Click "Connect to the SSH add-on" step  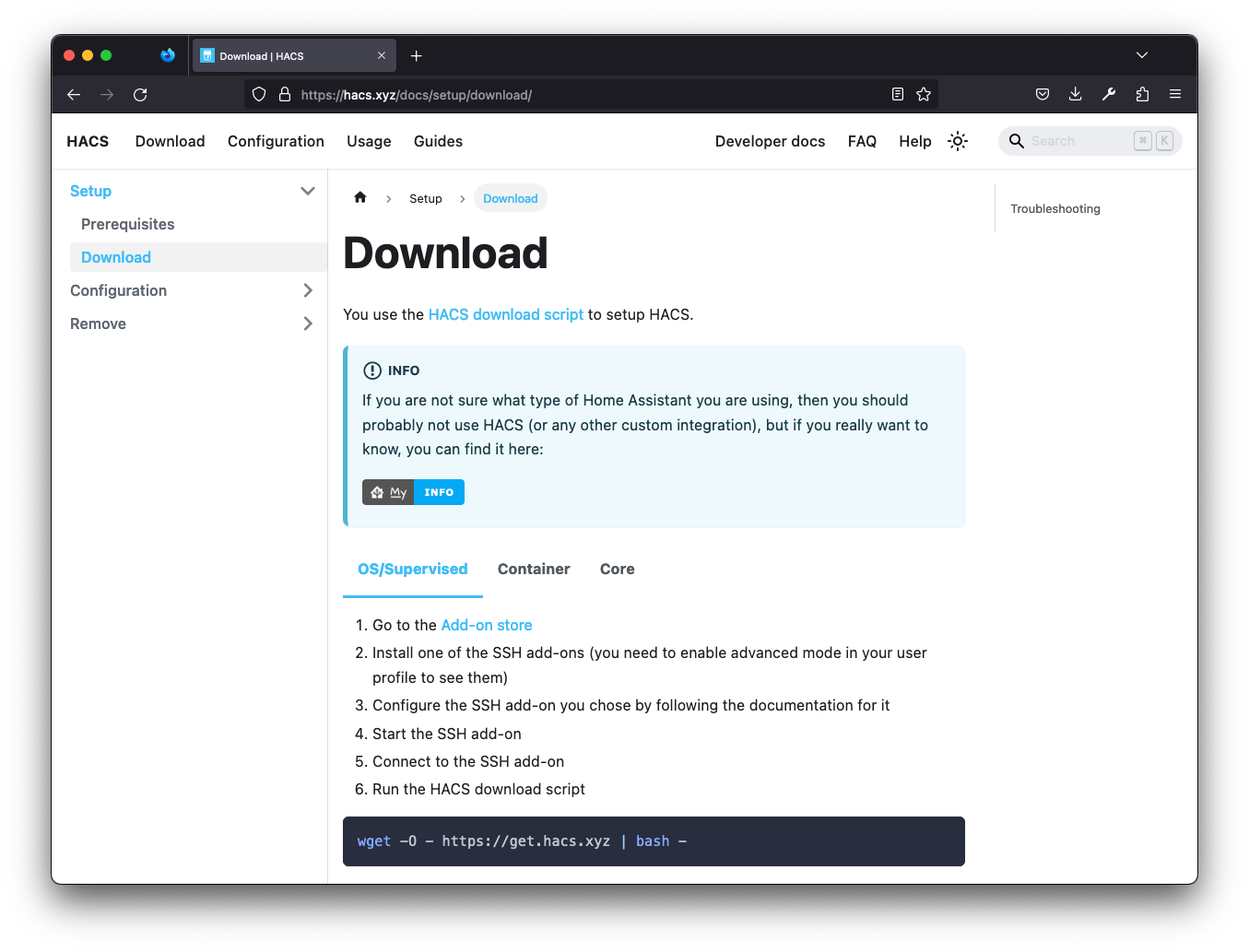pyautogui.click(x=468, y=761)
